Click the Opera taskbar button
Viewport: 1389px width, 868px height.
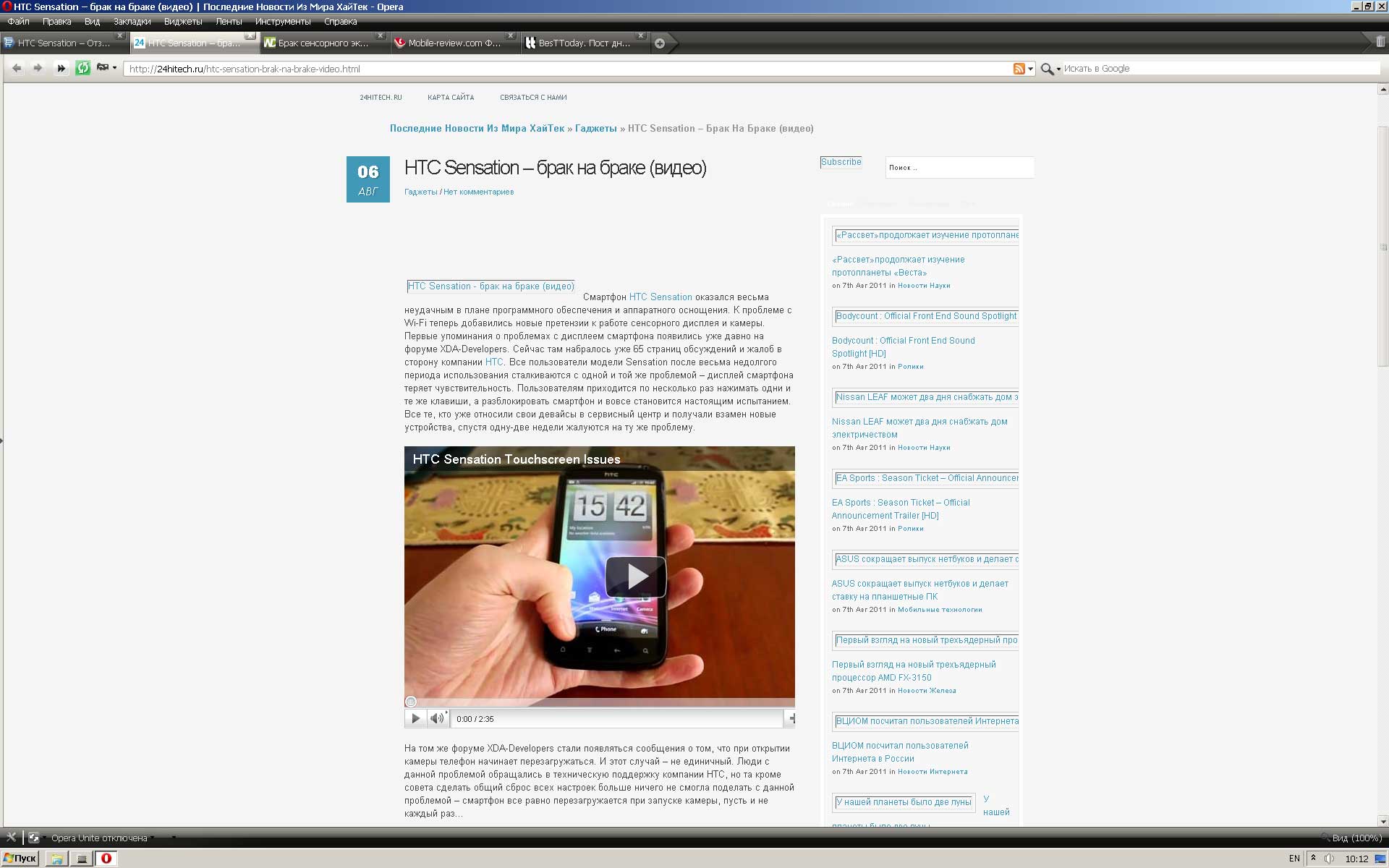106,859
